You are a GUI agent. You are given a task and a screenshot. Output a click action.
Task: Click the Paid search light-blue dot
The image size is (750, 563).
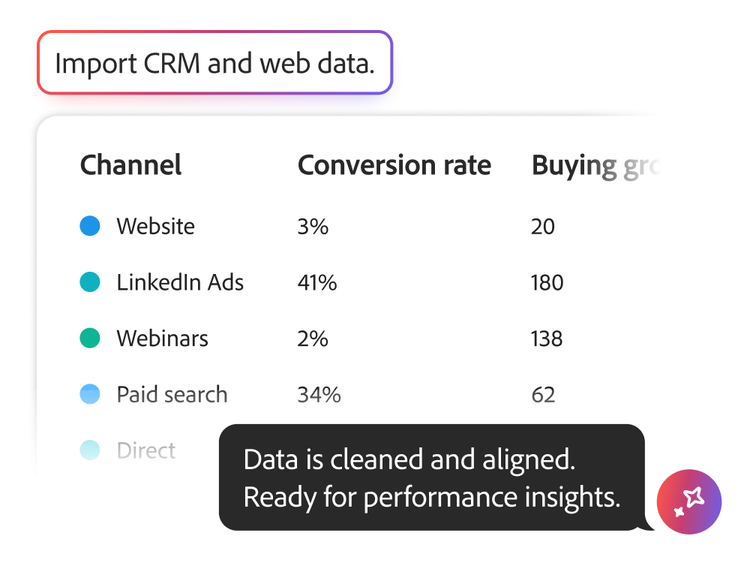90,395
